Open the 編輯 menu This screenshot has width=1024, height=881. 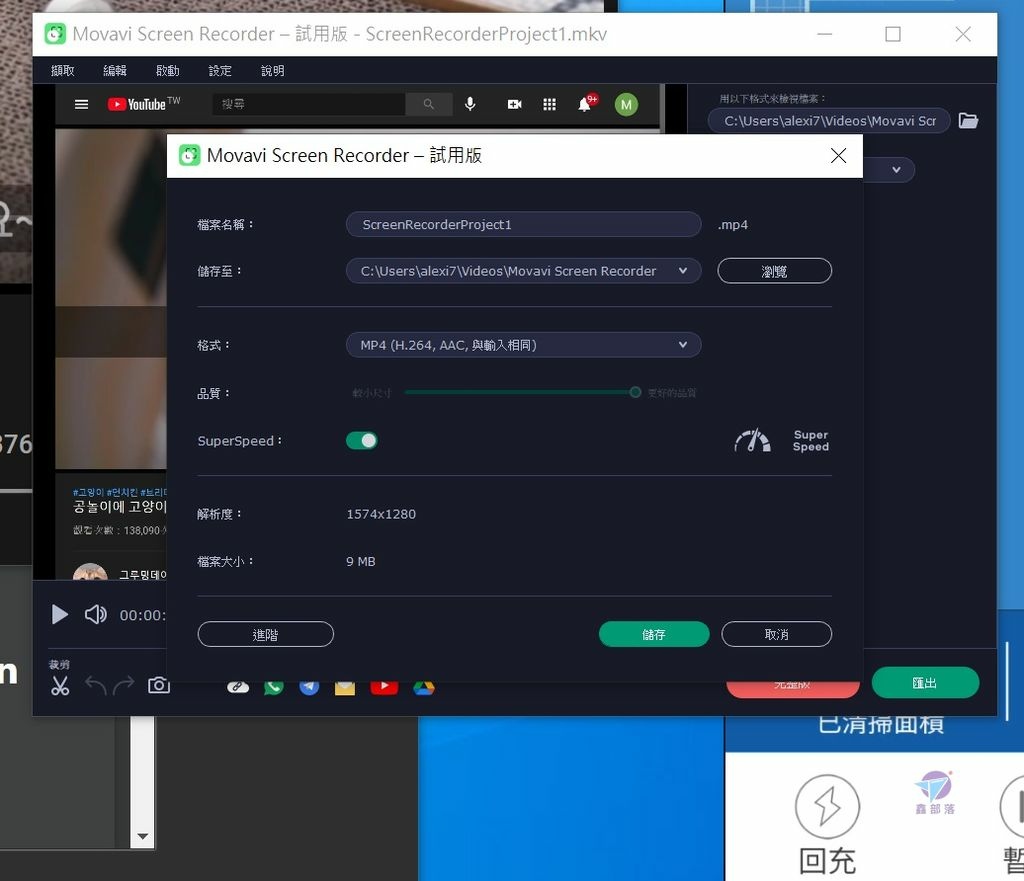(115, 71)
